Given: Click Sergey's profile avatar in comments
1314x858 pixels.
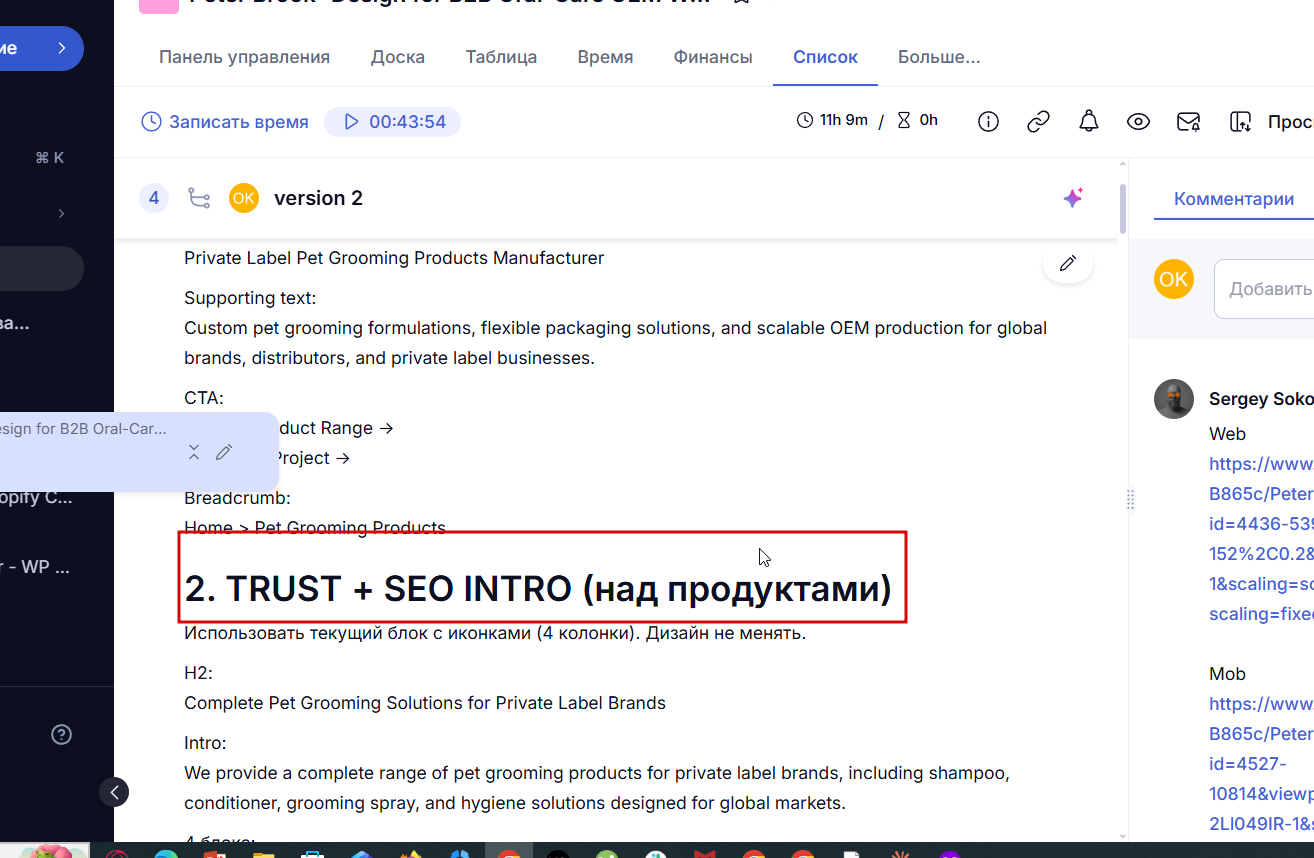Looking at the screenshot, I should point(1174,399).
